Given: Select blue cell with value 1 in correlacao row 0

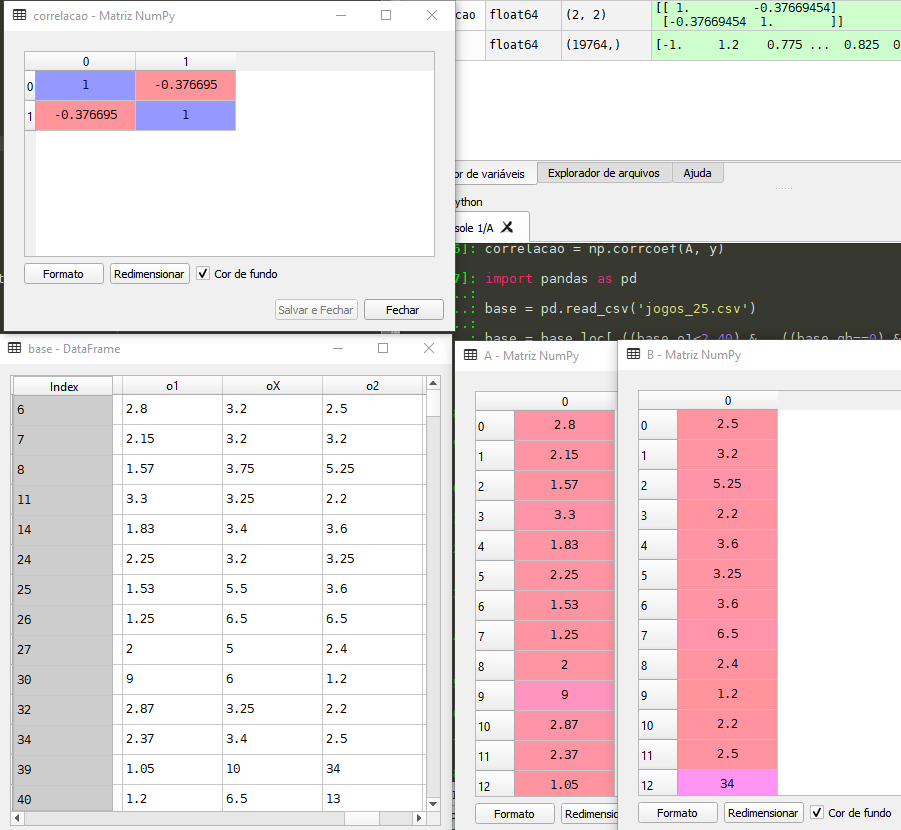Looking at the screenshot, I should click(x=85, y=85).
